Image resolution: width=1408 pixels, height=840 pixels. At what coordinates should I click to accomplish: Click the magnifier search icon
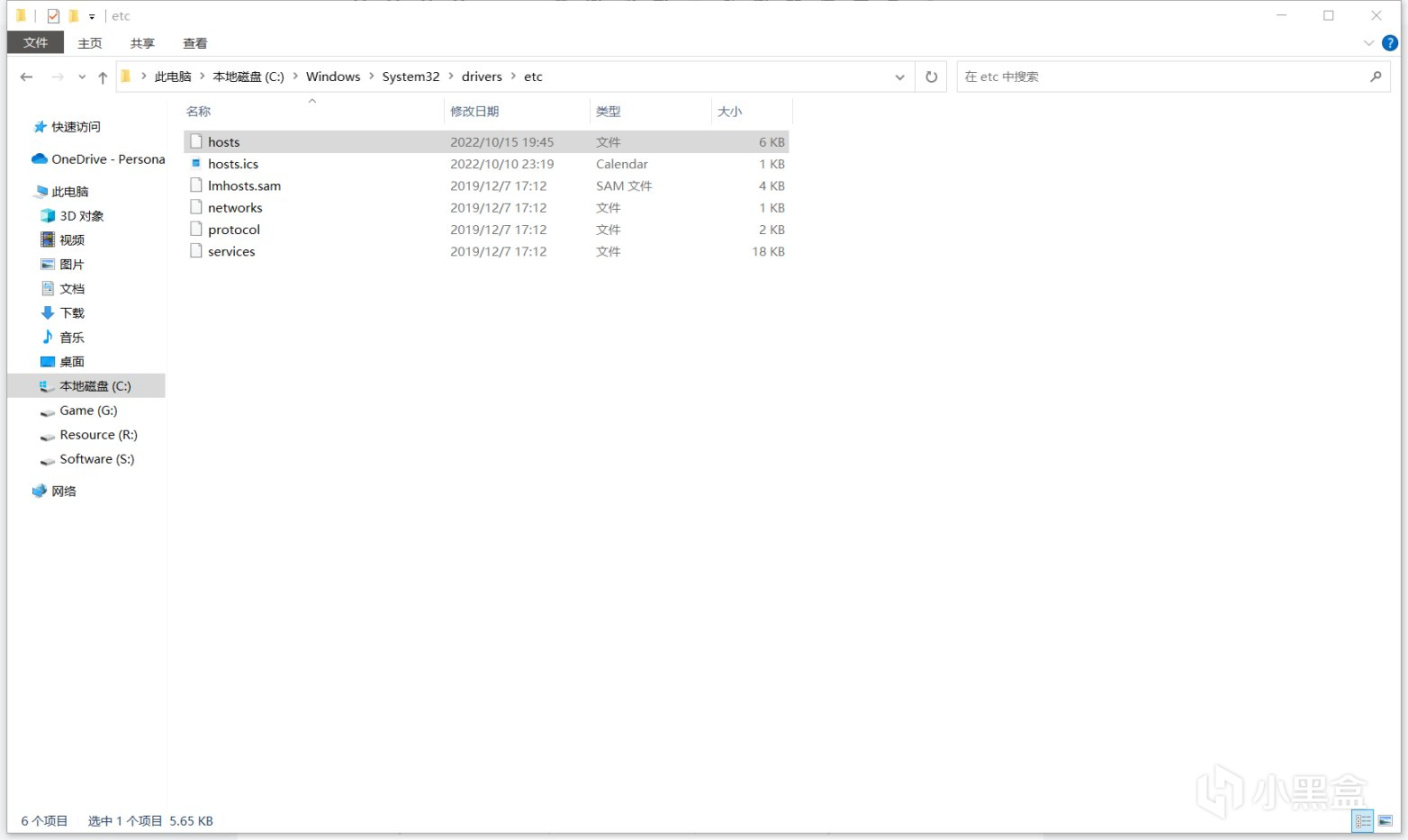(1376, 76)
